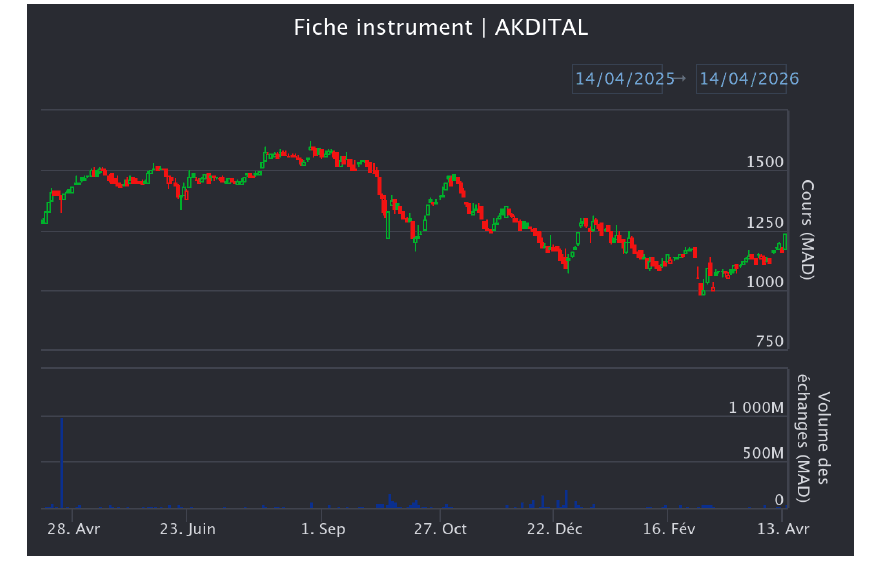Viewport: 880px width, 570px height.
Task: Click the 1250 price axis label
Action: click(x=765, y=223)
